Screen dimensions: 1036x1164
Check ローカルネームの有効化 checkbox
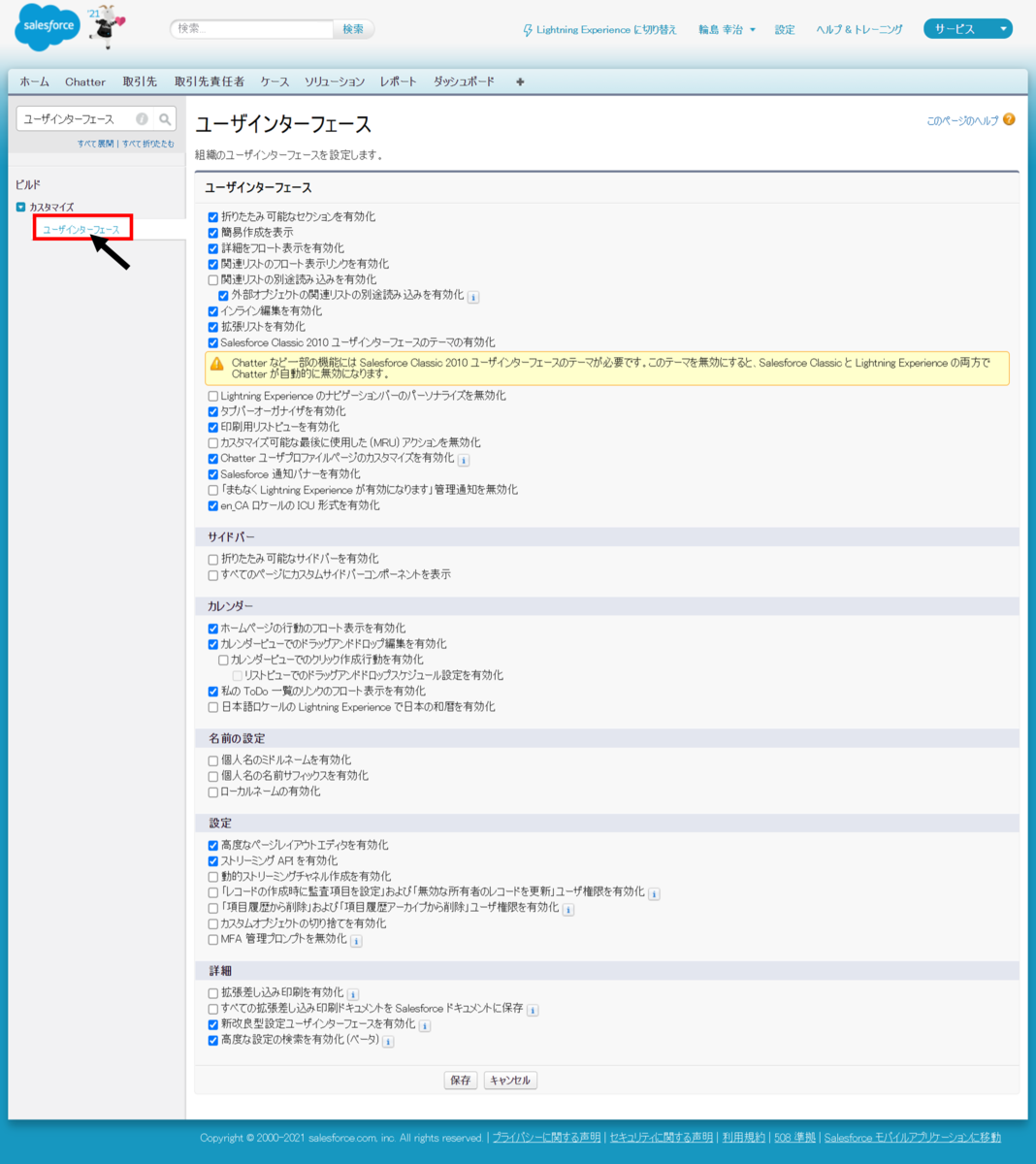point(213,792)
